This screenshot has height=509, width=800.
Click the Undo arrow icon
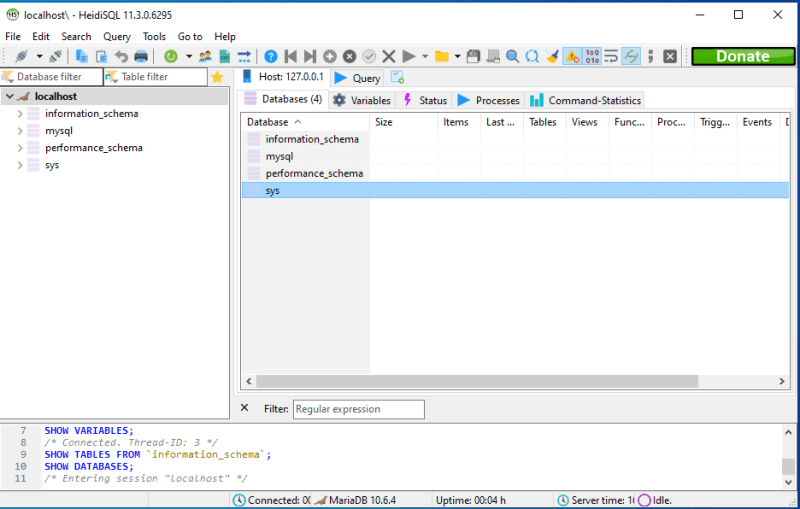coord(121,56)
